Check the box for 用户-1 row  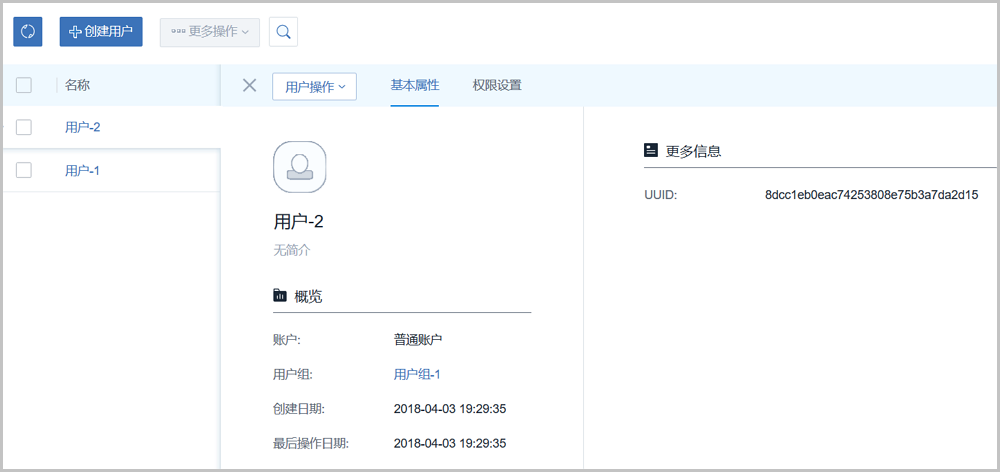24,170
